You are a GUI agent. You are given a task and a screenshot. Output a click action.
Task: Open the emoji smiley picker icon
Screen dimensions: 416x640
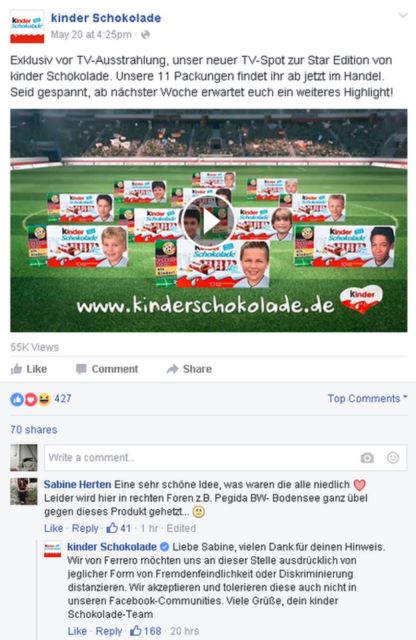coord(393,458)
